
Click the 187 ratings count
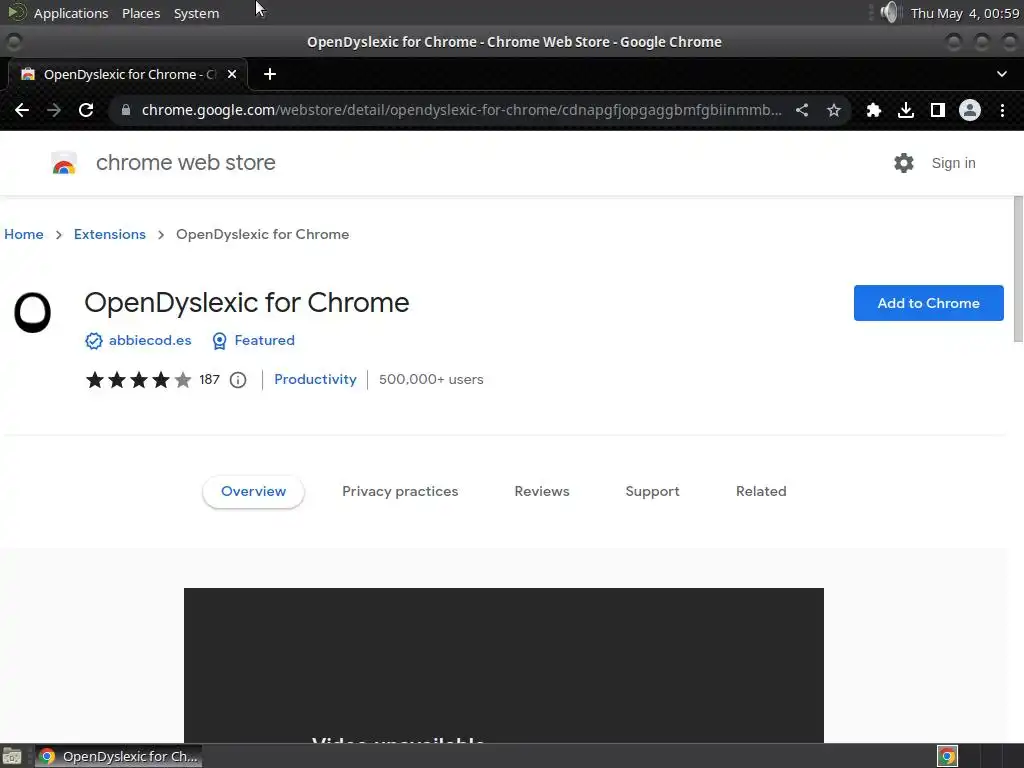pyautogui.click(x=210, y=380)
